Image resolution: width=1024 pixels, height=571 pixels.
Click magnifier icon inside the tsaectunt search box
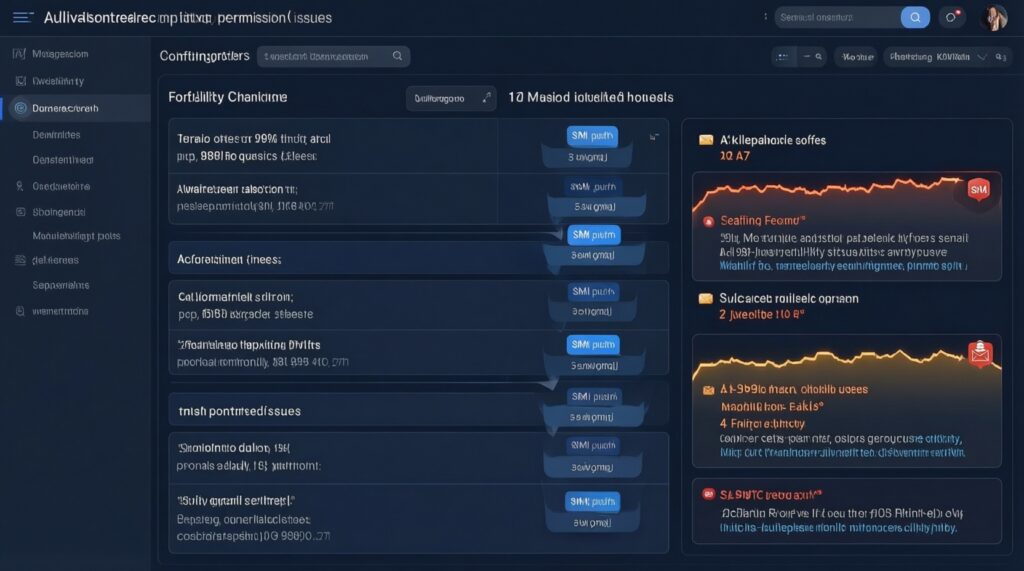(x=397, y=56)
